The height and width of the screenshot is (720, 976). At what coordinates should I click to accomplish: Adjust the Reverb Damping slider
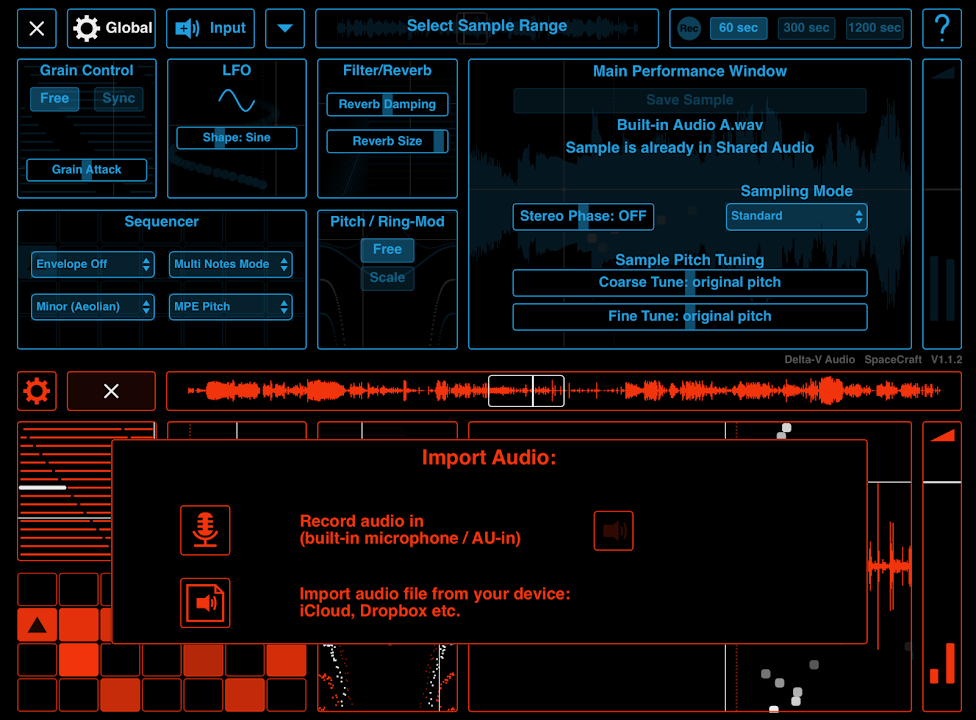(387, 104)
